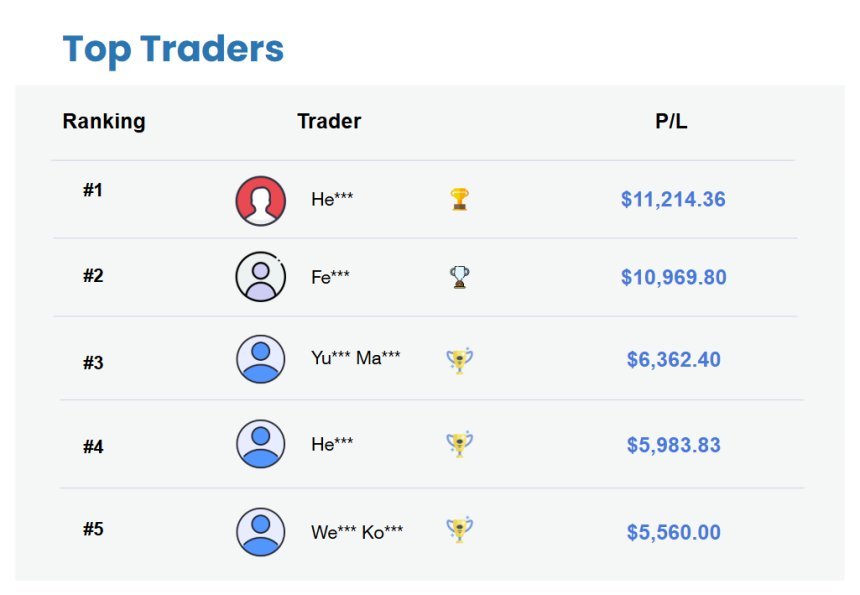
Task: Click the Top Traders heading
Action: tap(173, 49)
